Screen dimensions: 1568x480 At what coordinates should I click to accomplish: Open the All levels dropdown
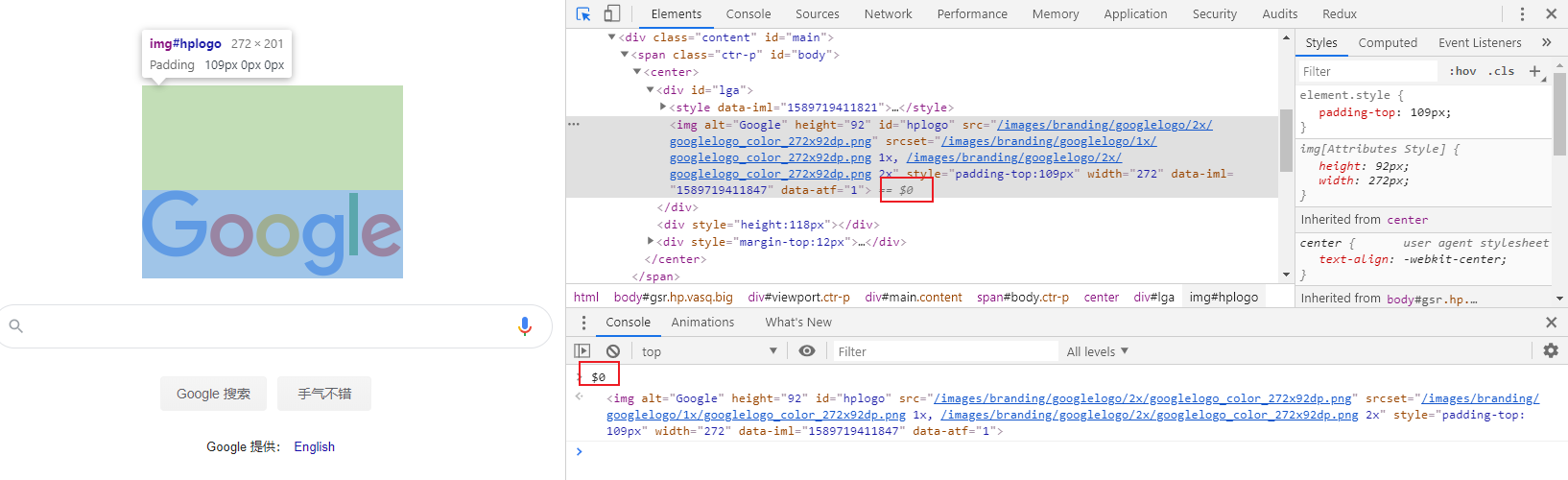coord(1098,351)
